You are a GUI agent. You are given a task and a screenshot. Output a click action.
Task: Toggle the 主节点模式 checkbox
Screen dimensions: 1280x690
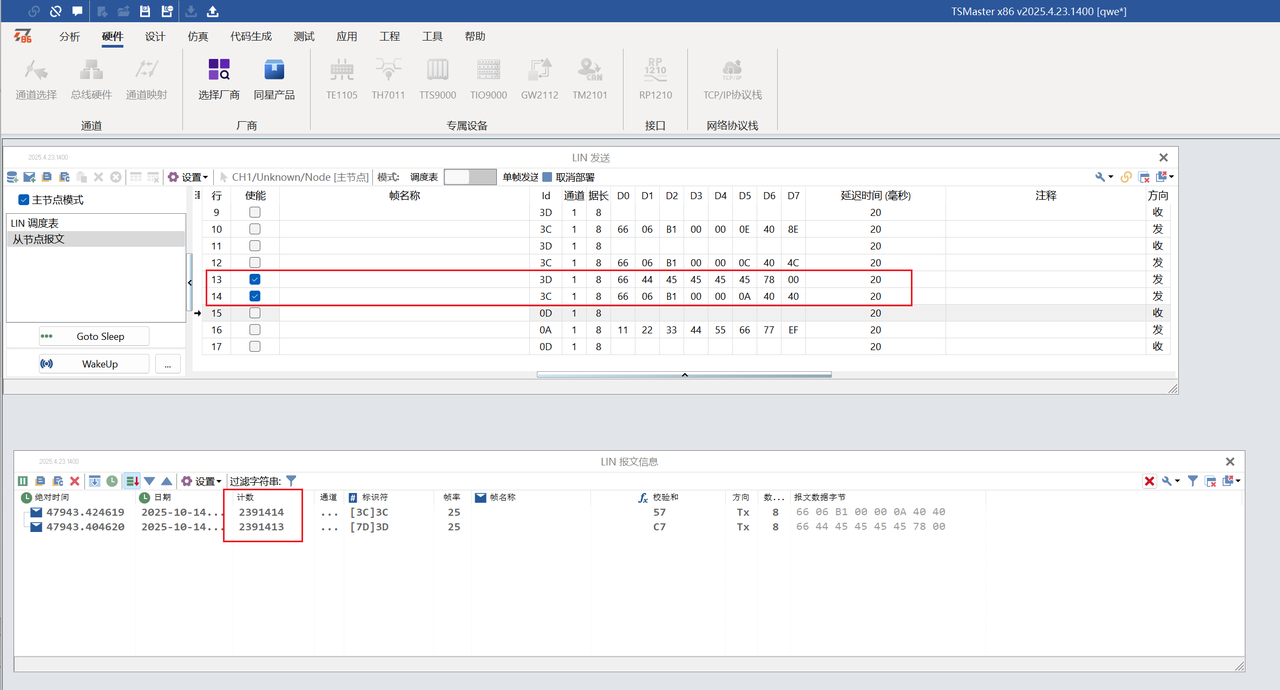(x=22, y=198)
